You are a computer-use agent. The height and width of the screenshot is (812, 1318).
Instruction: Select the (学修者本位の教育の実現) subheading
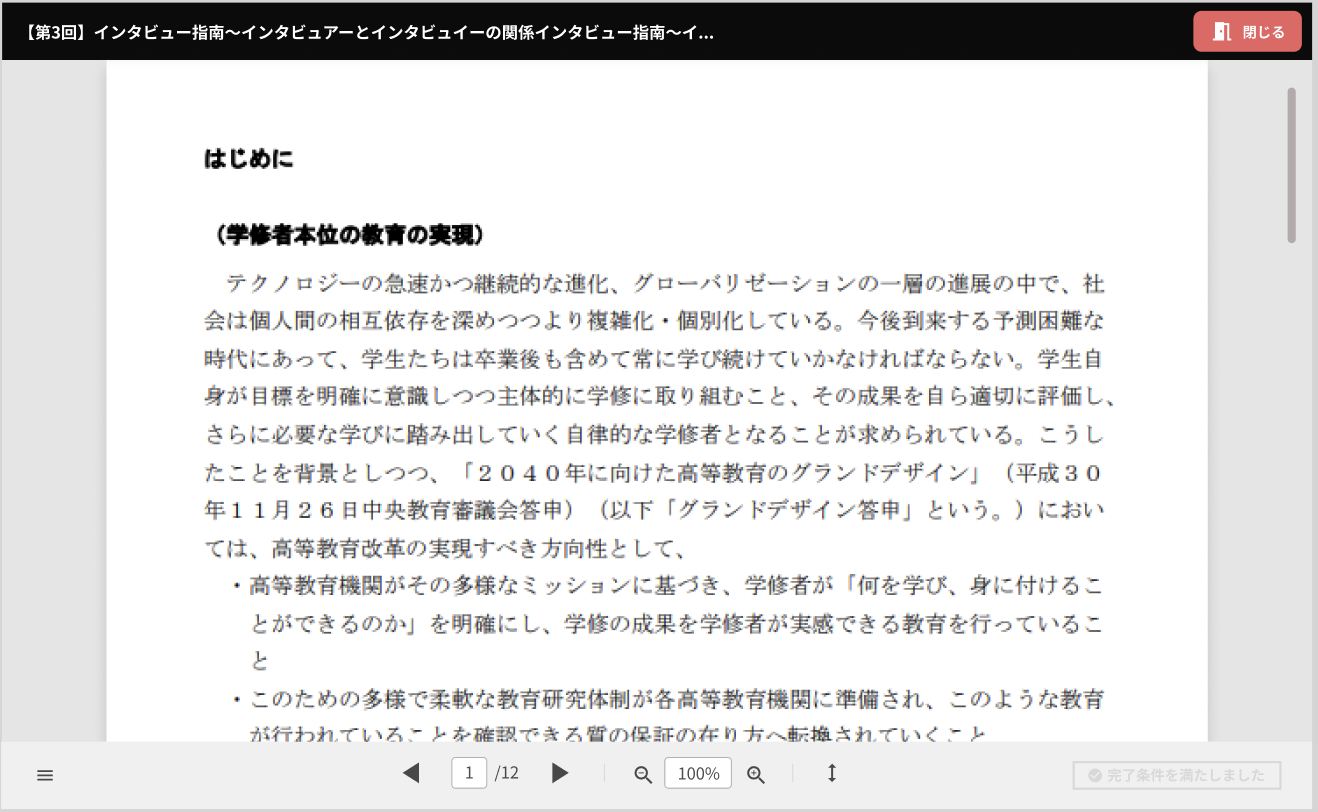[x=349, y=235]
